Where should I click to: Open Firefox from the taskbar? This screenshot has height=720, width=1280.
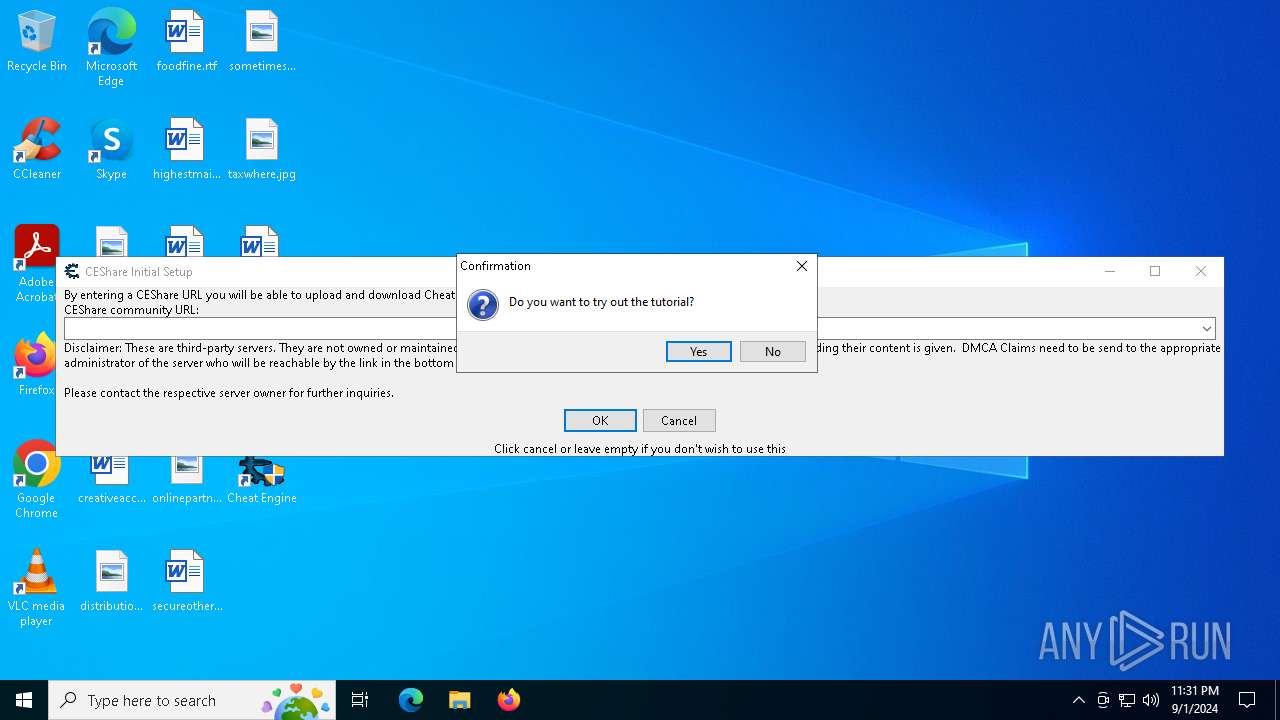click(508, 700)
